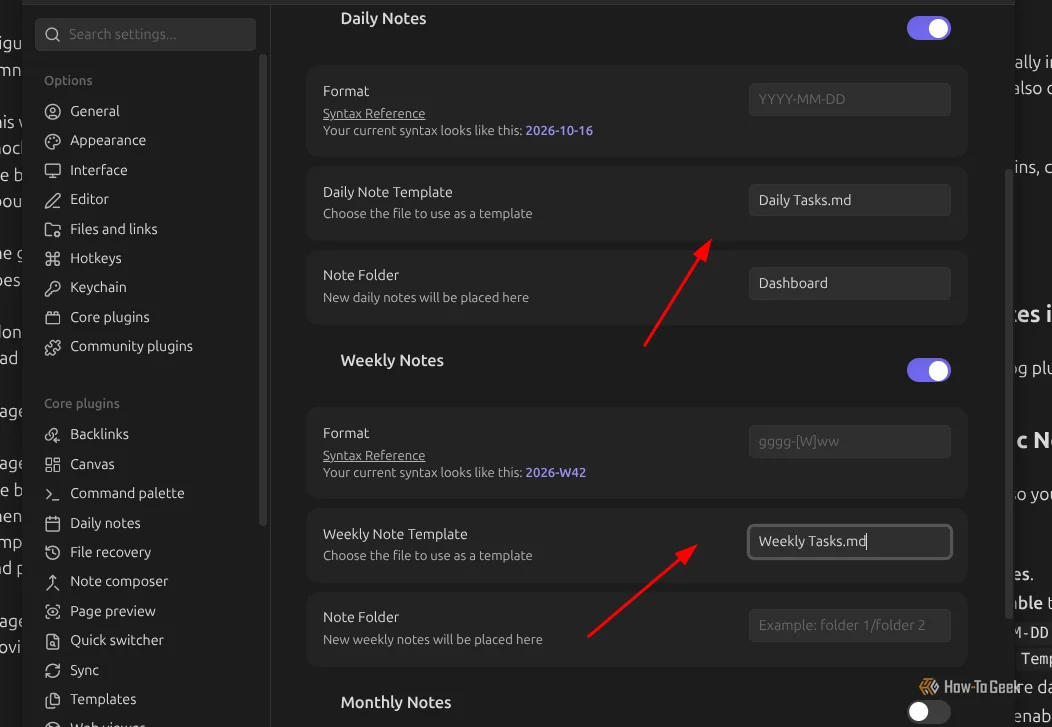1052x727 pixels.
Task: Click the Canvas grid icon
Action: tap(52, 464)
